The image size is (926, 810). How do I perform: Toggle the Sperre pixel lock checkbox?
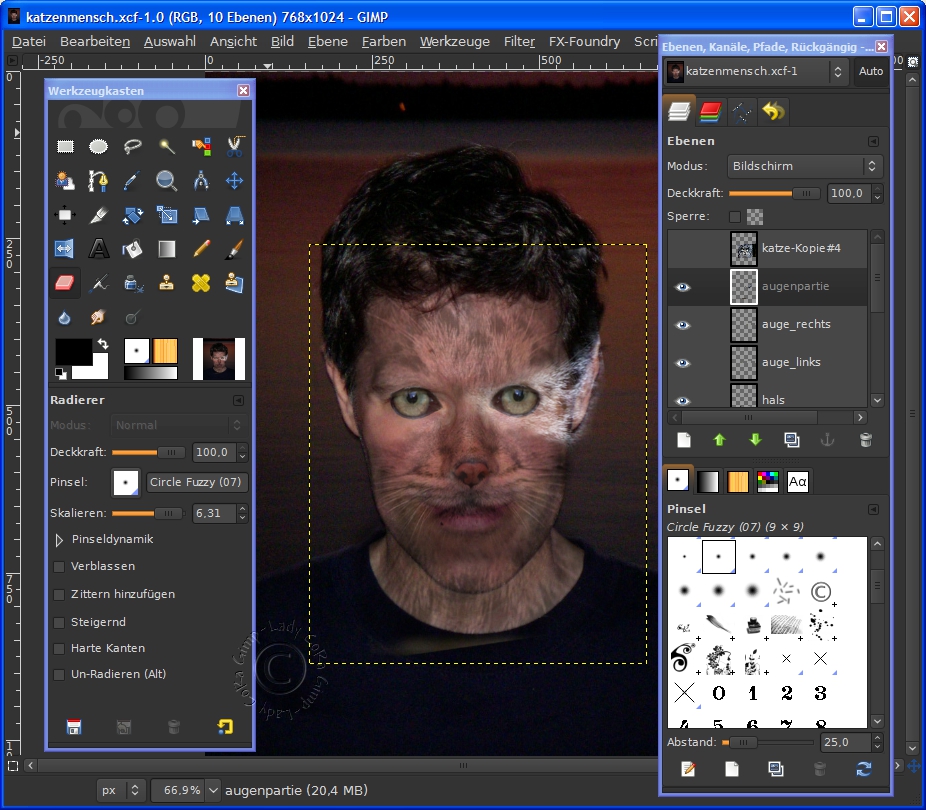735,217
